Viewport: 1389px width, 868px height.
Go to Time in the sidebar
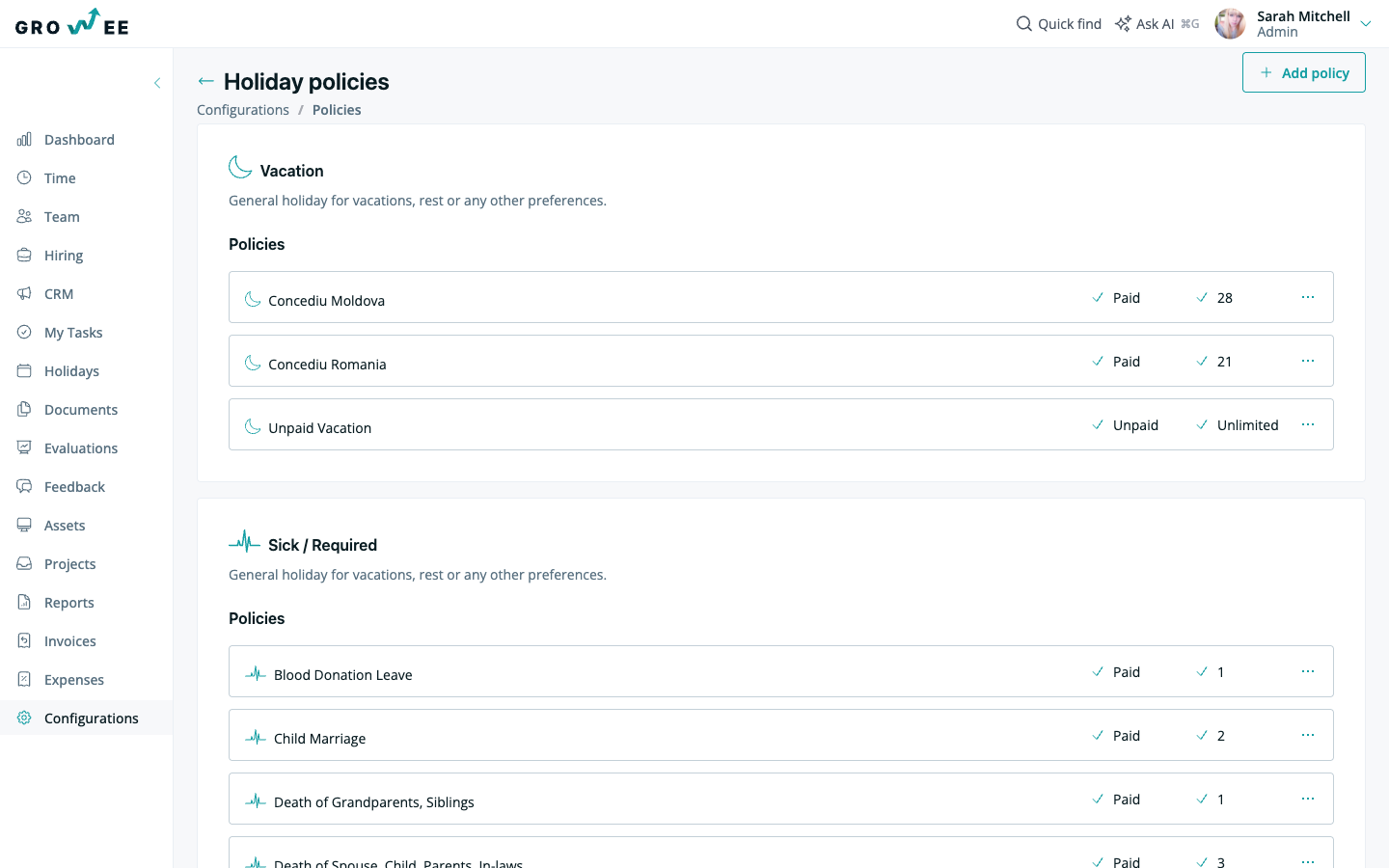60,178
